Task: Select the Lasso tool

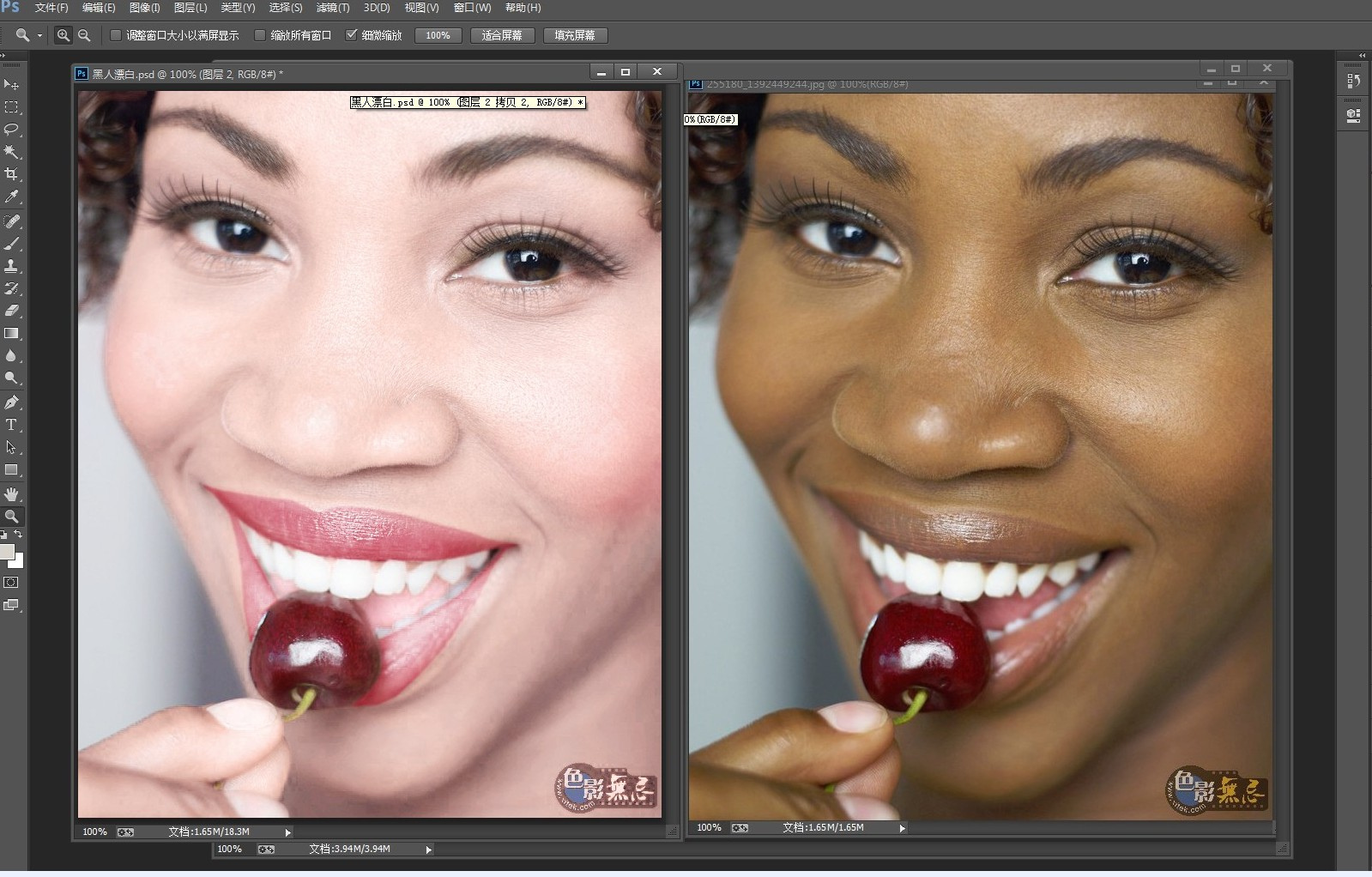Action: point(11,130)
